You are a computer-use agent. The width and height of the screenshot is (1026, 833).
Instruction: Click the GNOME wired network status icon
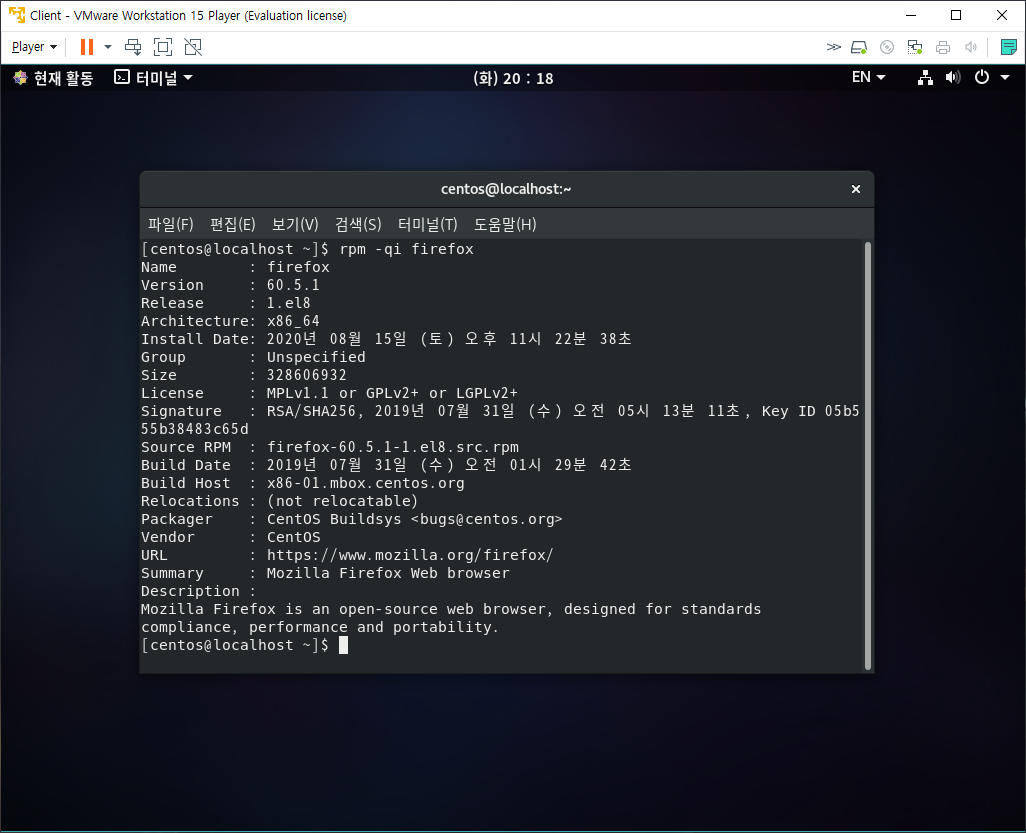coord(925,78)
